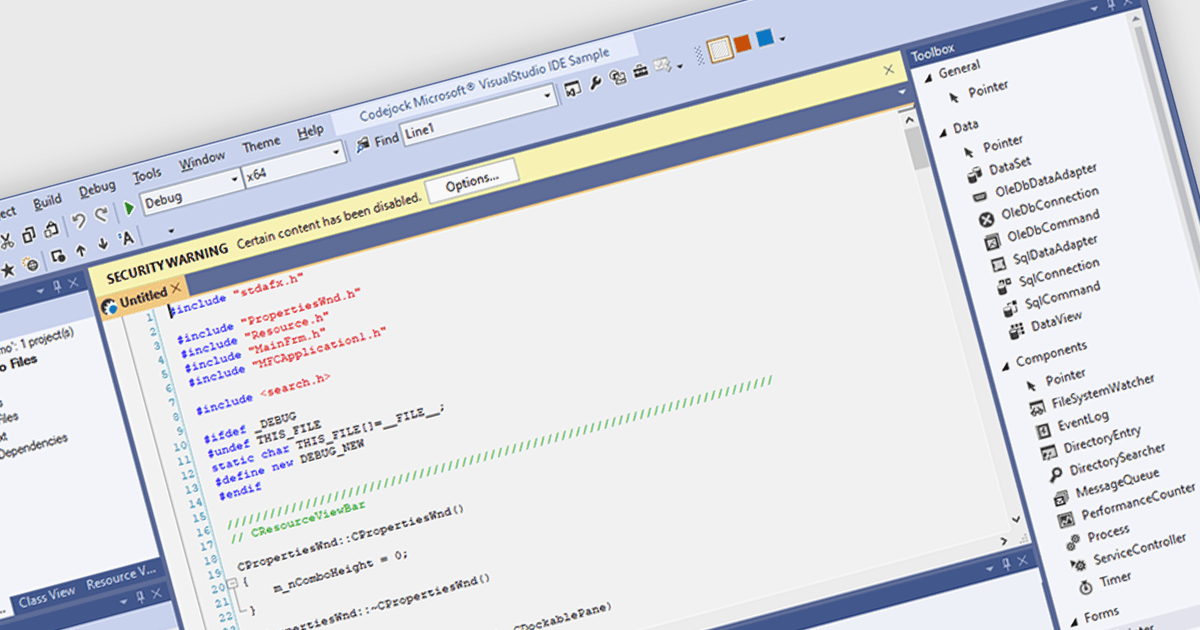Select DataView in Toolbox
The image size is (1200, 630).
(x=1057, y=319)
